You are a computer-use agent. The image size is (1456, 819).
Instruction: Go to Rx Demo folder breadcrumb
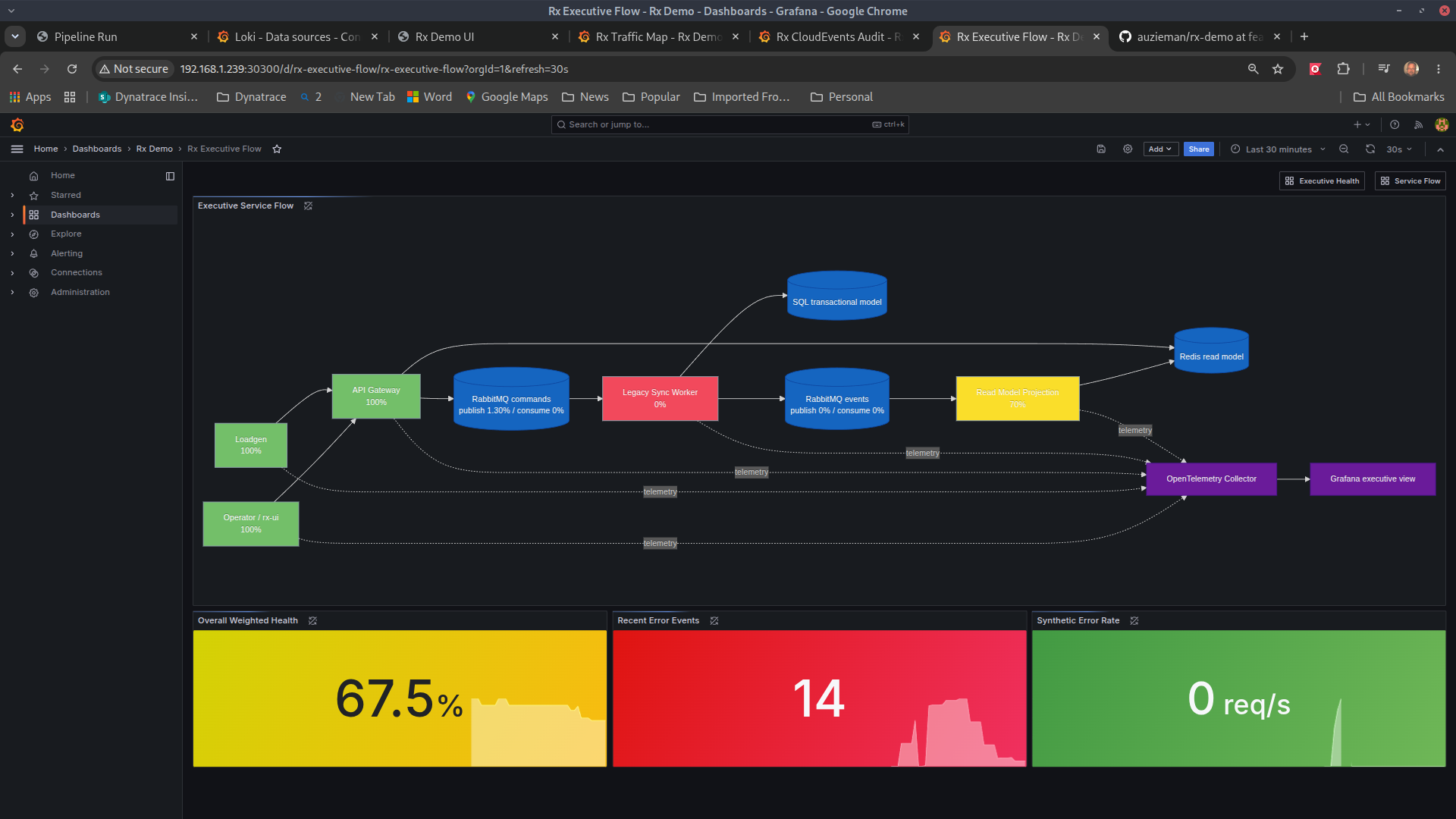[155, 149]
